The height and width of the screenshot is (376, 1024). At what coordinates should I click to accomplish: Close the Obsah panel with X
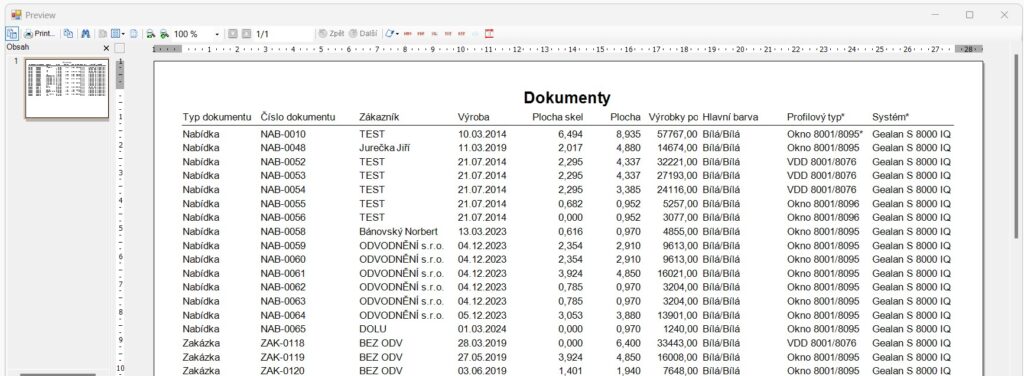106,48
